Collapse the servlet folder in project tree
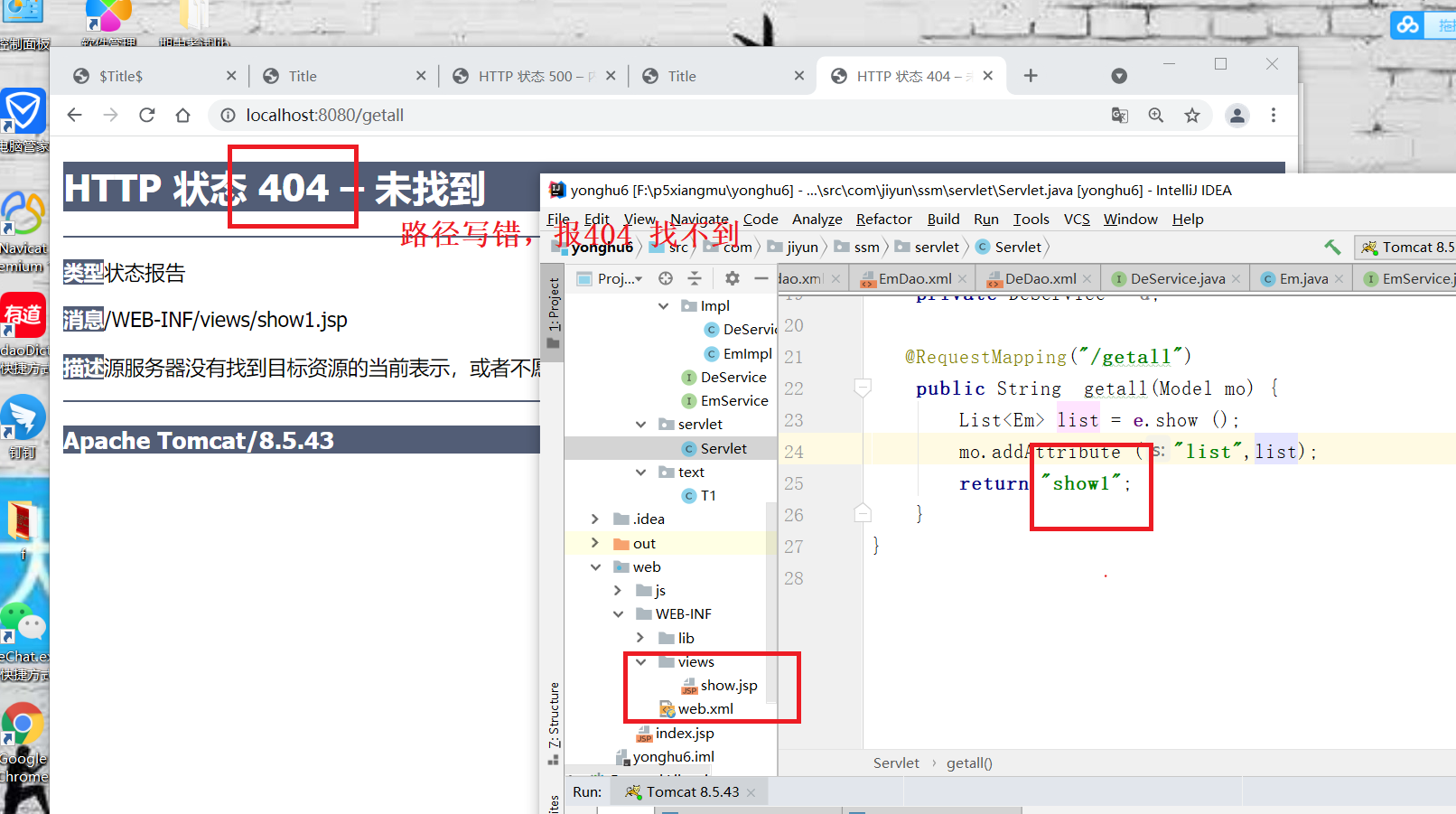The width and height of the screenshot is (1456, 814). click(x=640, y=424)
